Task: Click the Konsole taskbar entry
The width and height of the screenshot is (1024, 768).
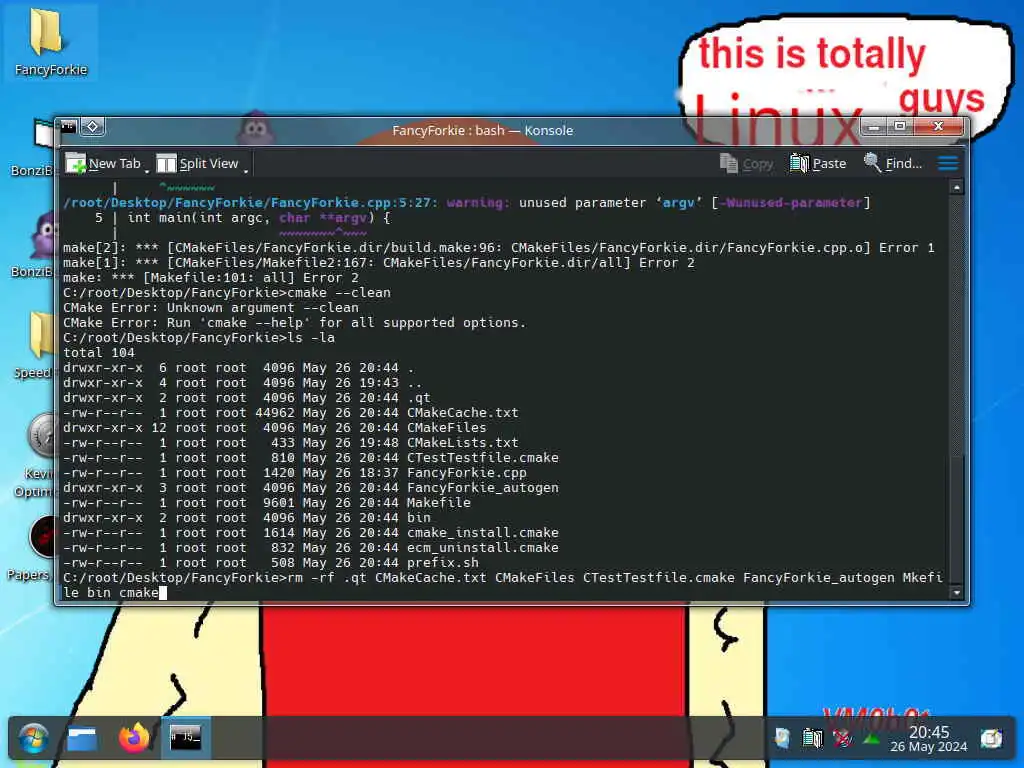Action: click(x=185, y=738)
